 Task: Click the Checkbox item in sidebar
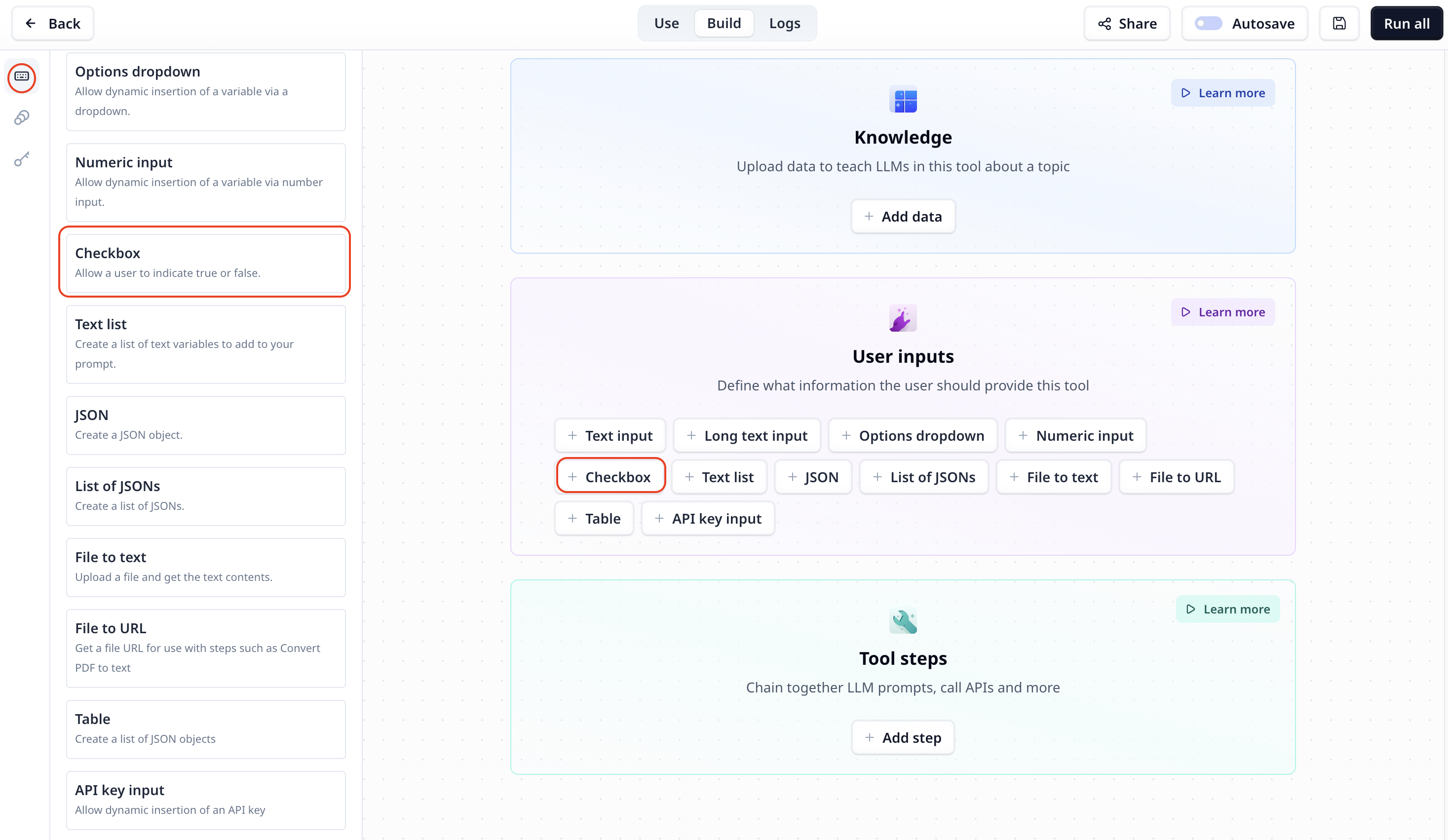(x=204, y=261)
